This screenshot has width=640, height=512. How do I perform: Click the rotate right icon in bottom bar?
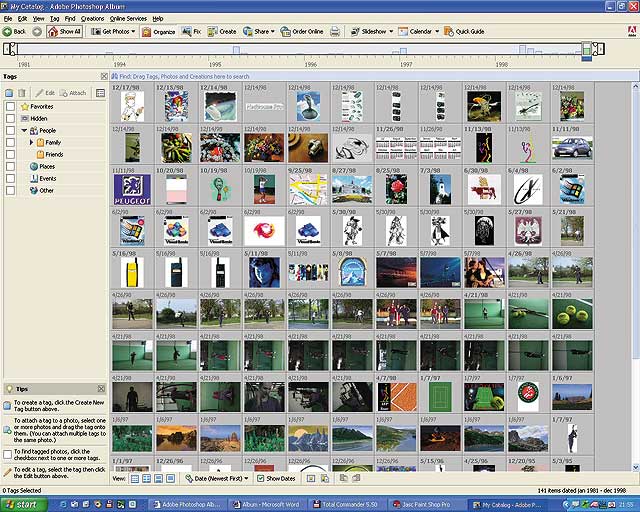[356, 478]
